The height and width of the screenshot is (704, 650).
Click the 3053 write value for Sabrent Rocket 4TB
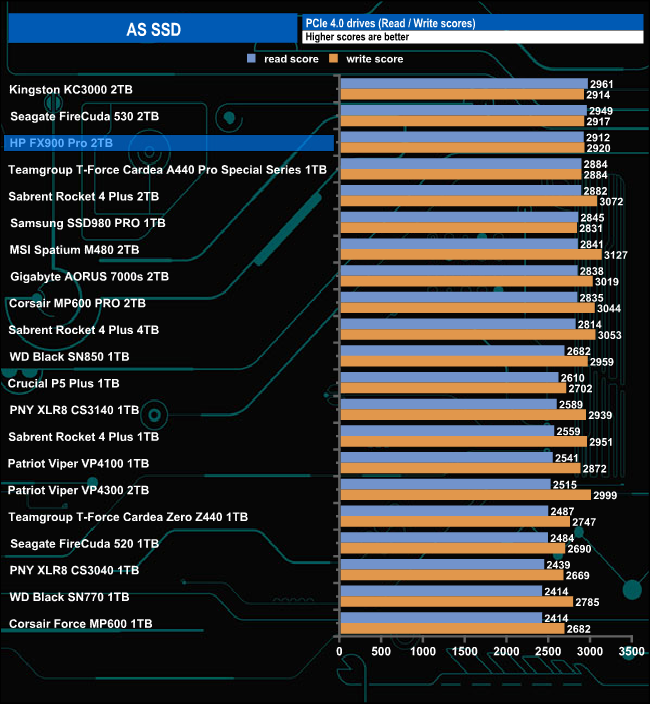610,335
